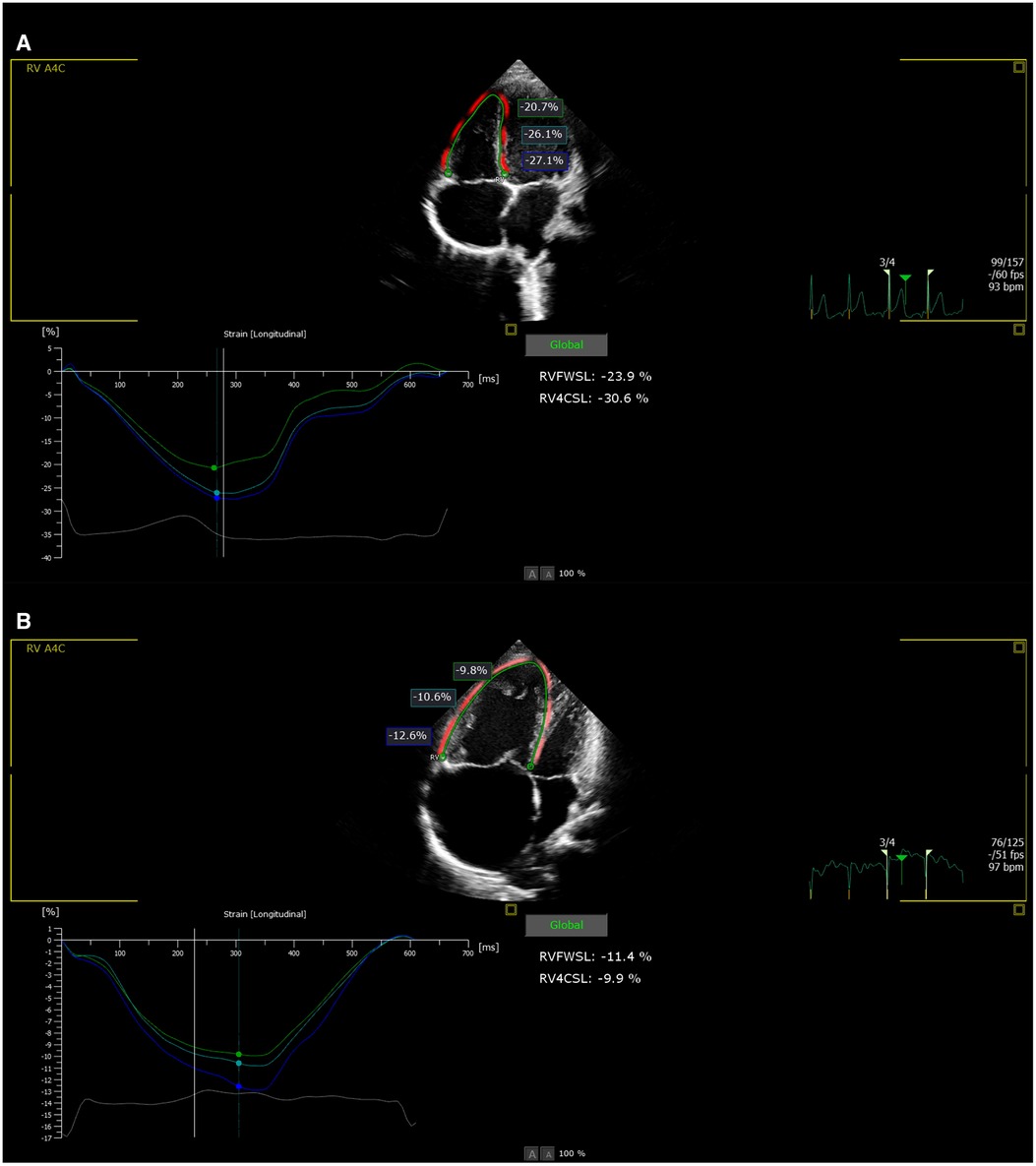
Task: Click the green peak dot on panel A's strain curve
Action: click(214, 467)
